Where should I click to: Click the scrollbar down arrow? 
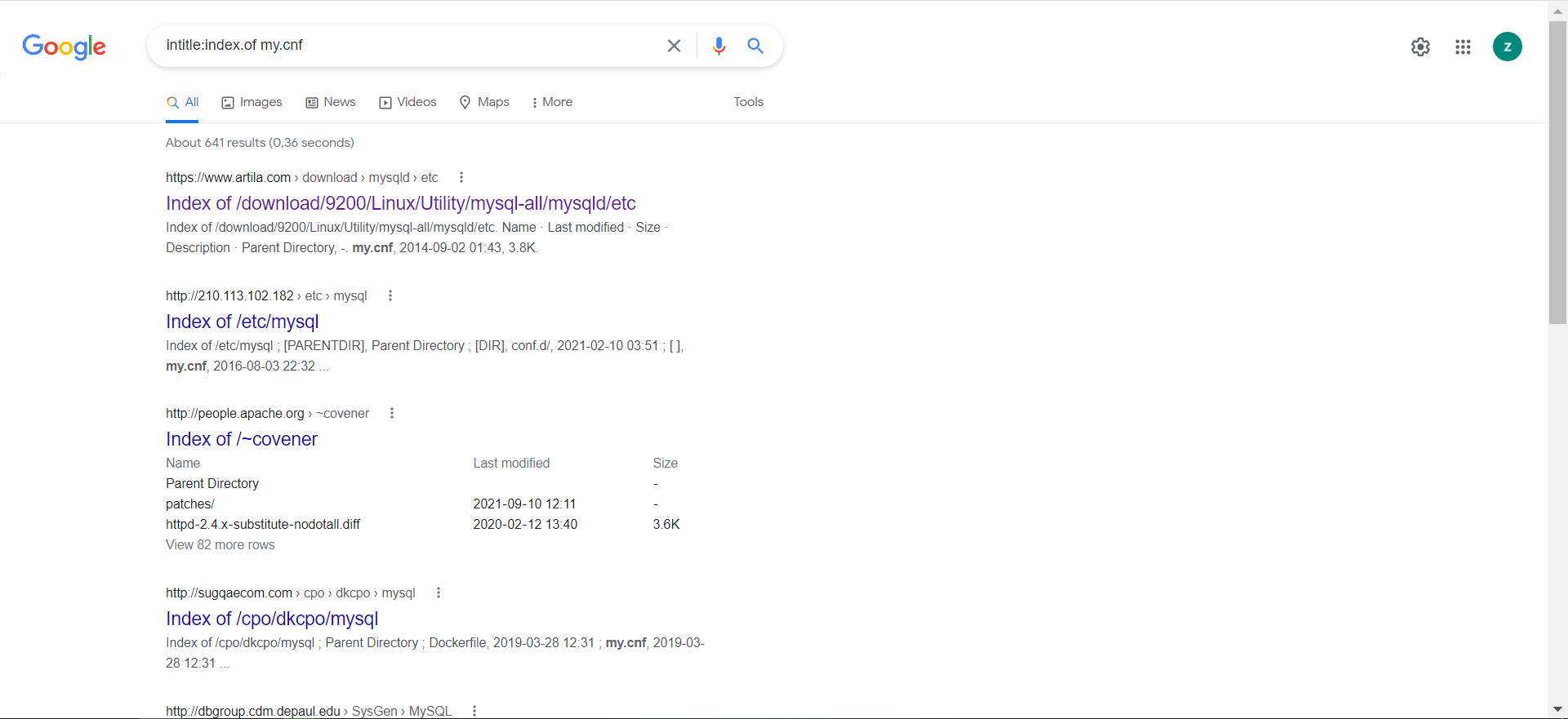coord(1557,709)
